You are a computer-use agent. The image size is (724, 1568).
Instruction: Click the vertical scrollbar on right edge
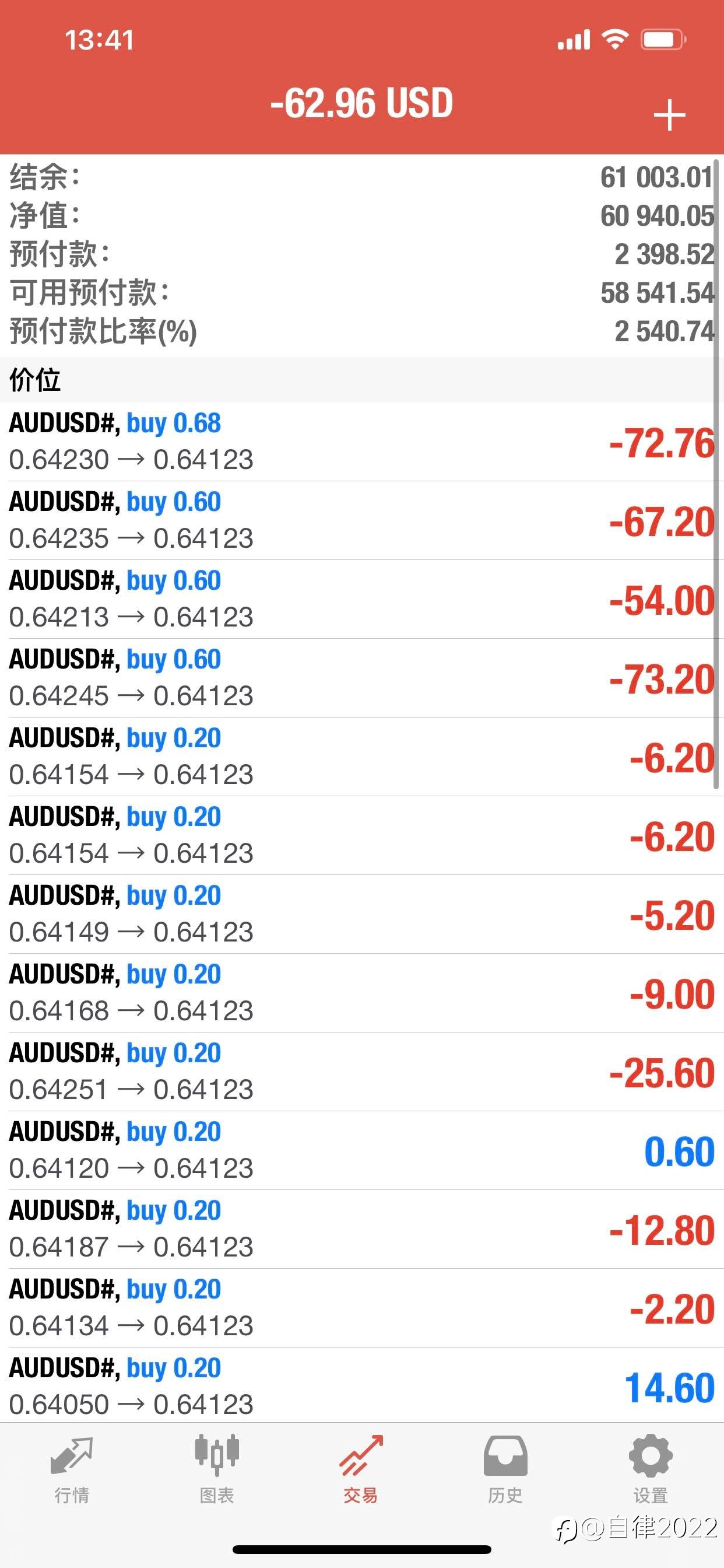pyautogui.click(x=716, y=475)
